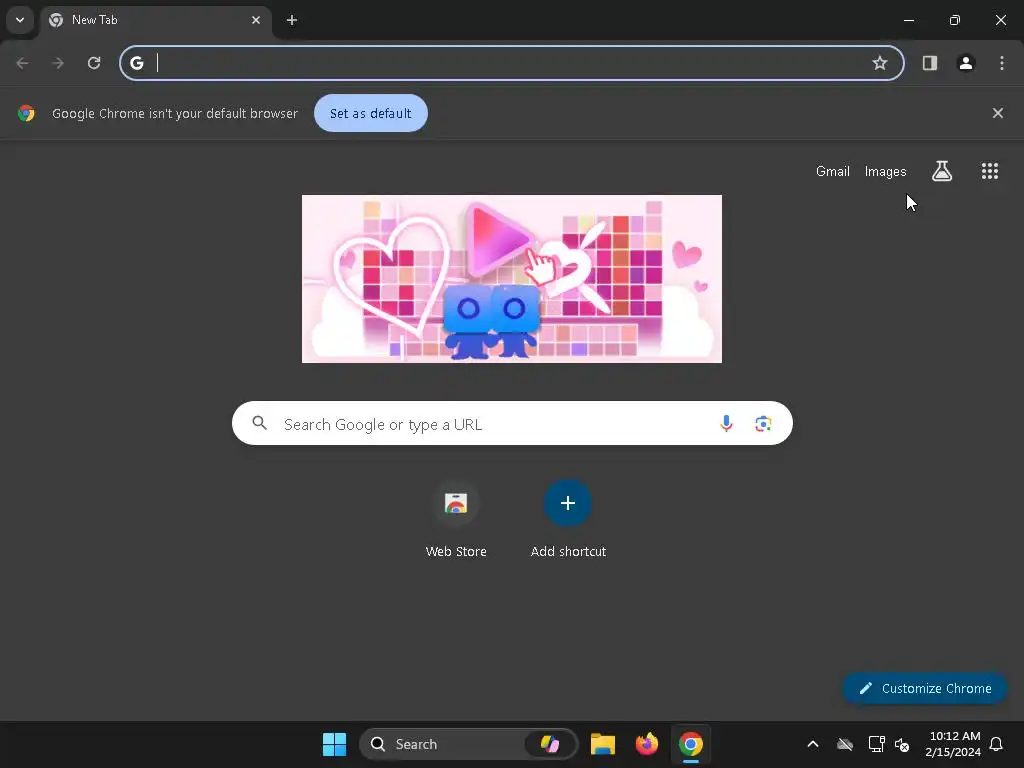Click the taskbar Search box
Viewport: 1024px width, 768px height.
click(469, 744)
